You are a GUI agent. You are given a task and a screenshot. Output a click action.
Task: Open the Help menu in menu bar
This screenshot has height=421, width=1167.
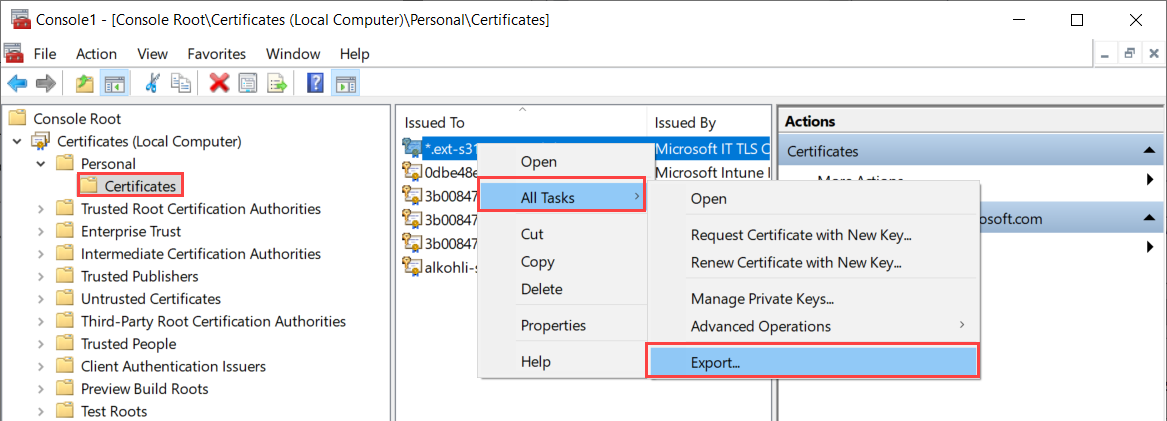(x=354, y=54)
